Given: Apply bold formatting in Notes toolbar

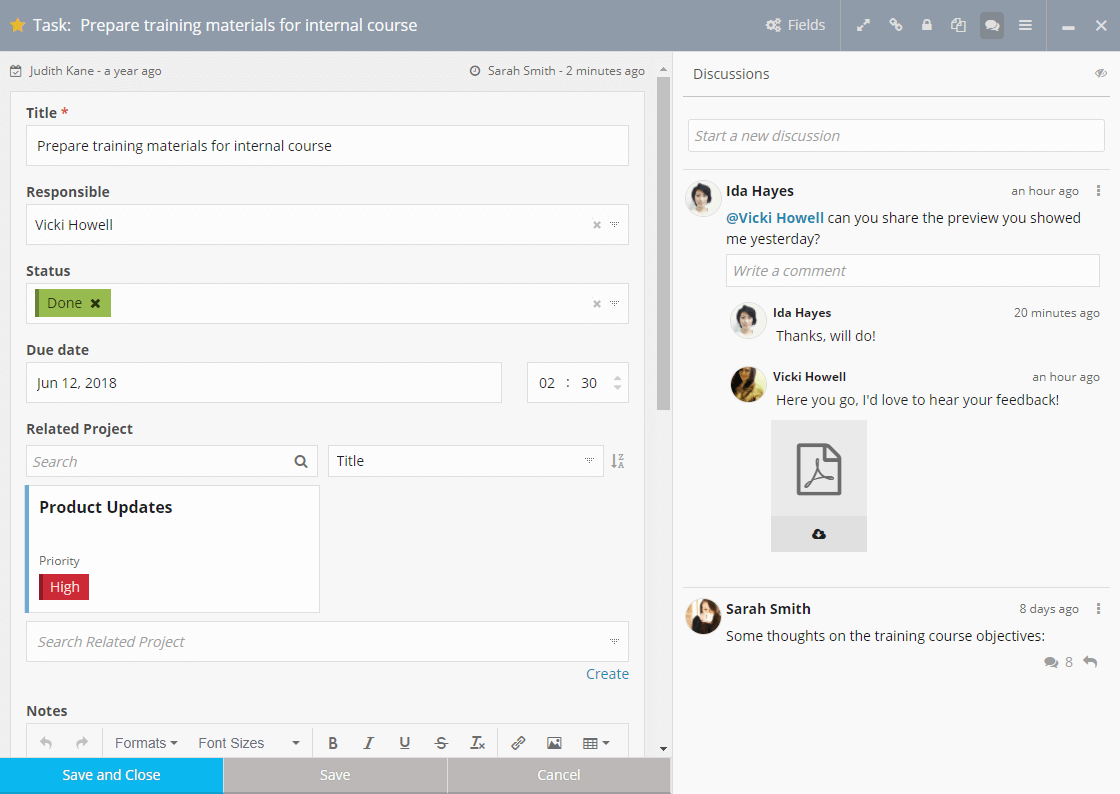Looking at the screenshot, I should click(x=333, y=743).
